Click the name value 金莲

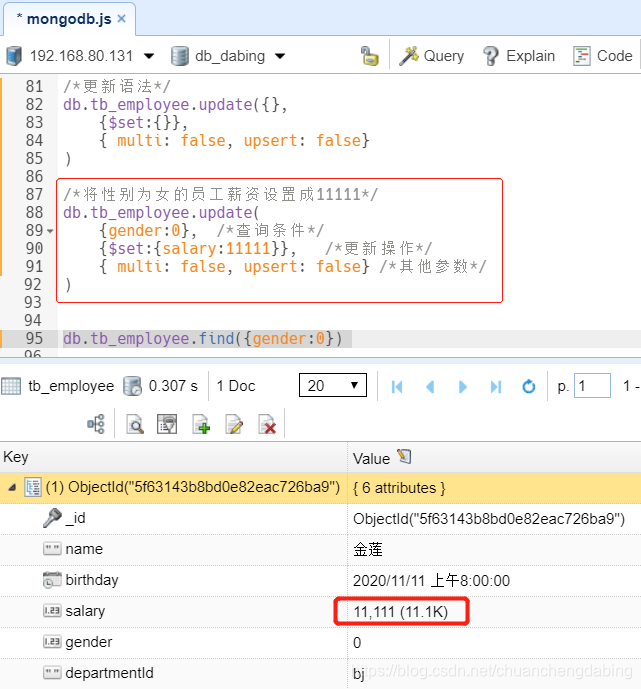(368, 550)
